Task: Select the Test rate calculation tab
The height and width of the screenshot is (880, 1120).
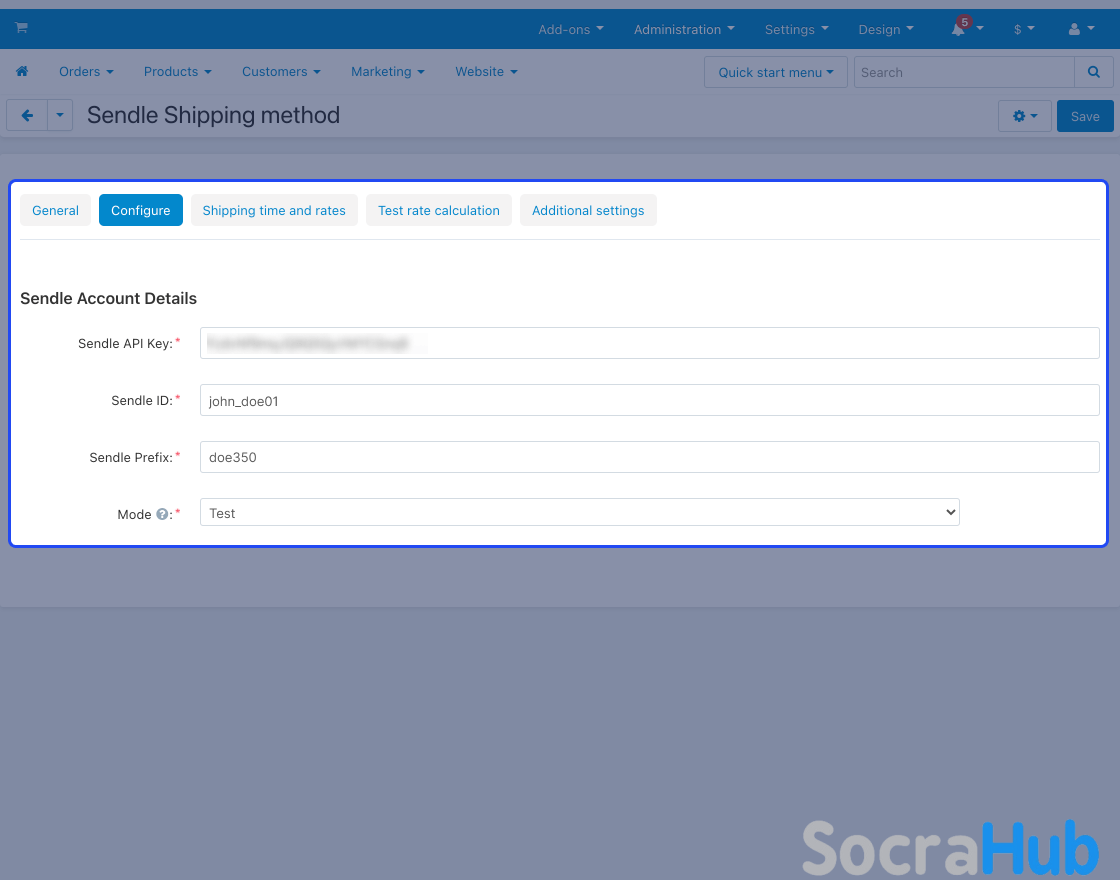Action: click(x=439, y=210)
